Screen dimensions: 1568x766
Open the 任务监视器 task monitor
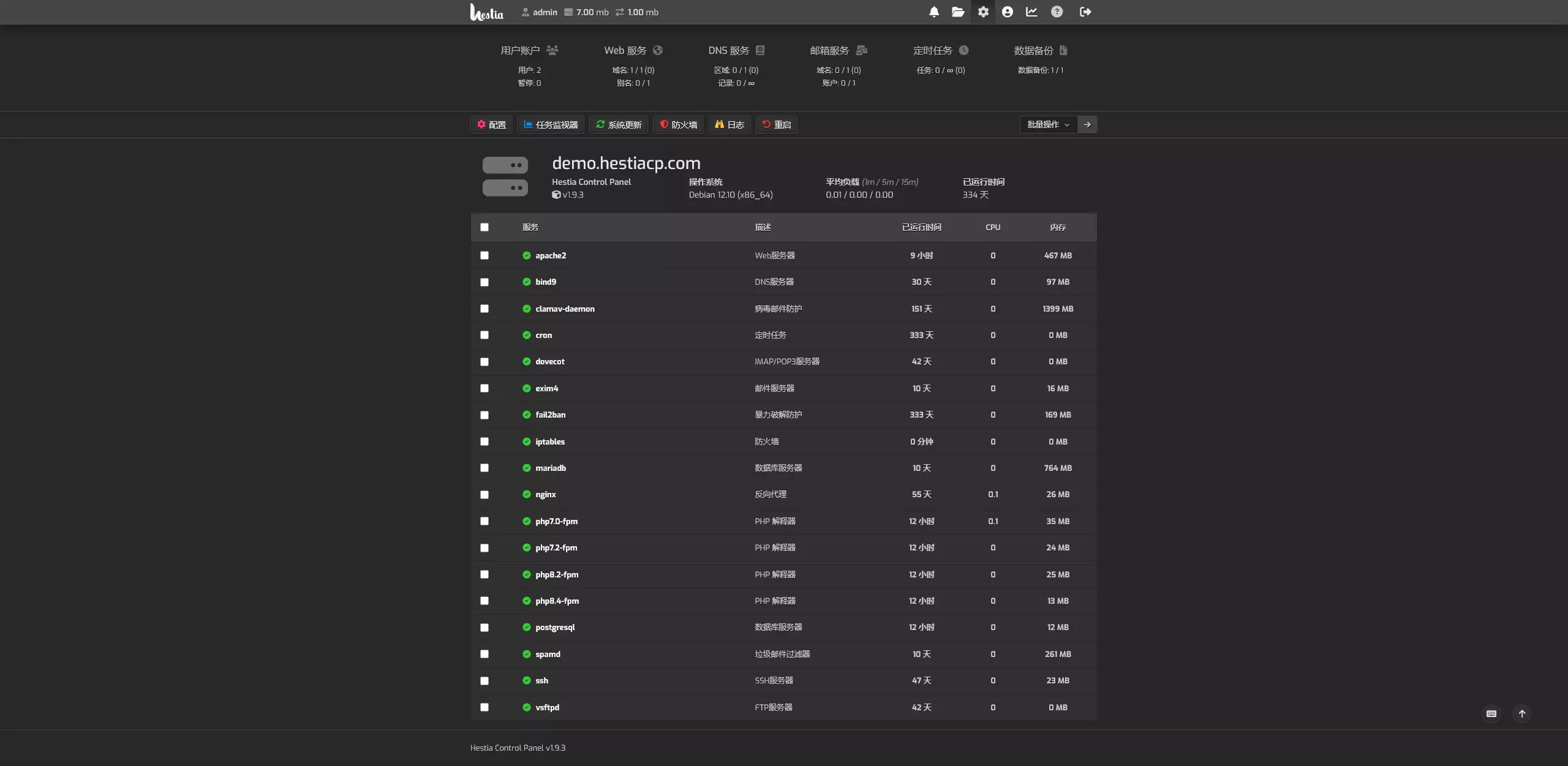[551, 124]
